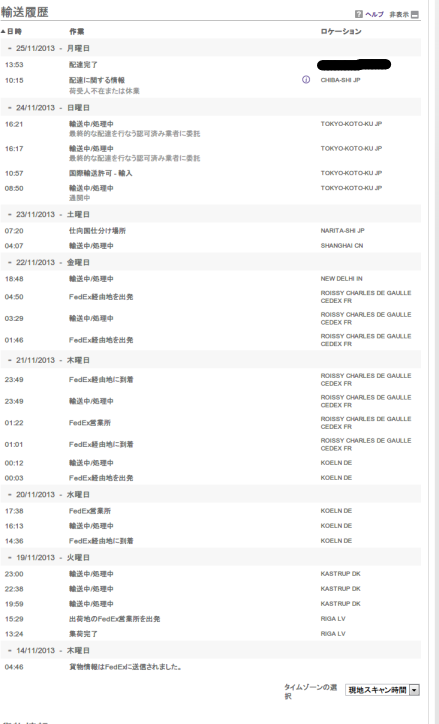Click the 01:01 FedEx経由地に到着 entry
Viewport: 439px width, 724px height.
[101, 444]
